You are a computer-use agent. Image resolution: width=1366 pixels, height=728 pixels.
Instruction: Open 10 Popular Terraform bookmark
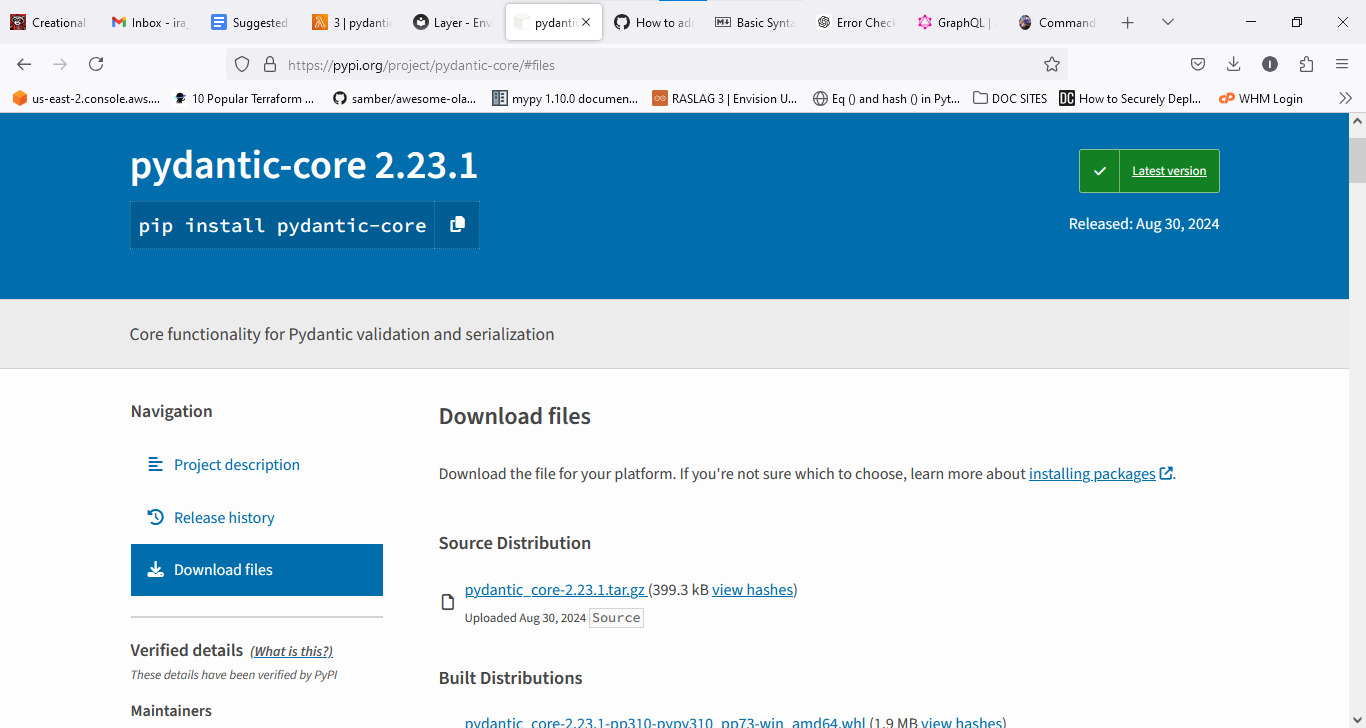point(244,98)
